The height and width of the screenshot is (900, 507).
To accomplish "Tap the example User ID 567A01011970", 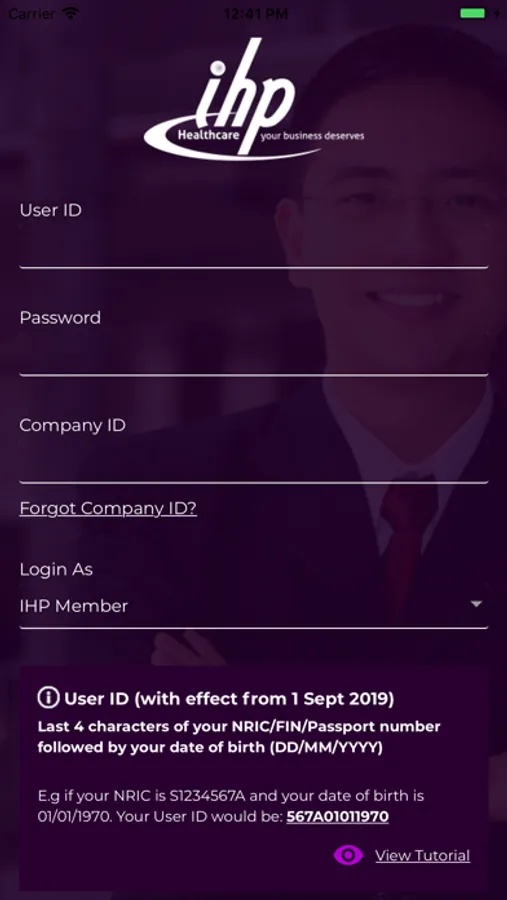I will [338, 816].
